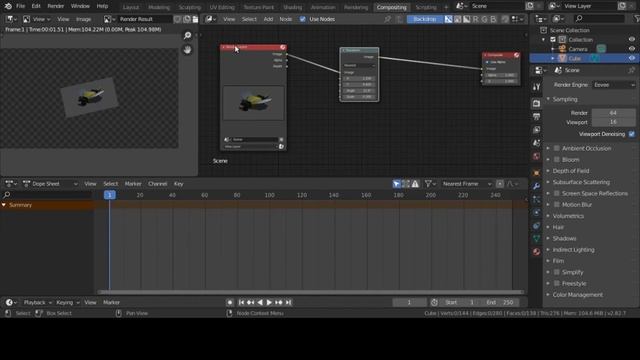Open the Particles properties tab icon
The width and height of the screenshot is (640, 360).
coord(536,200)
